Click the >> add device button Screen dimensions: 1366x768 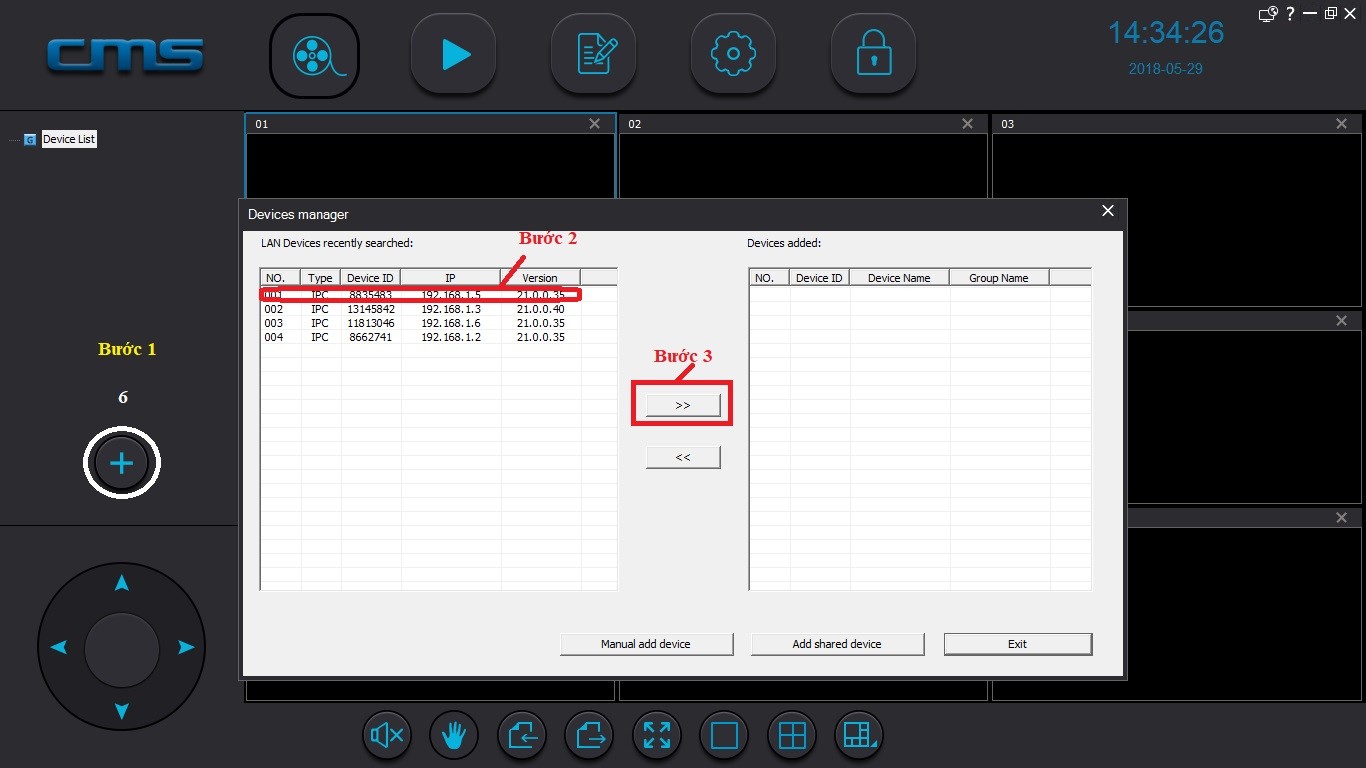point(683,405)
